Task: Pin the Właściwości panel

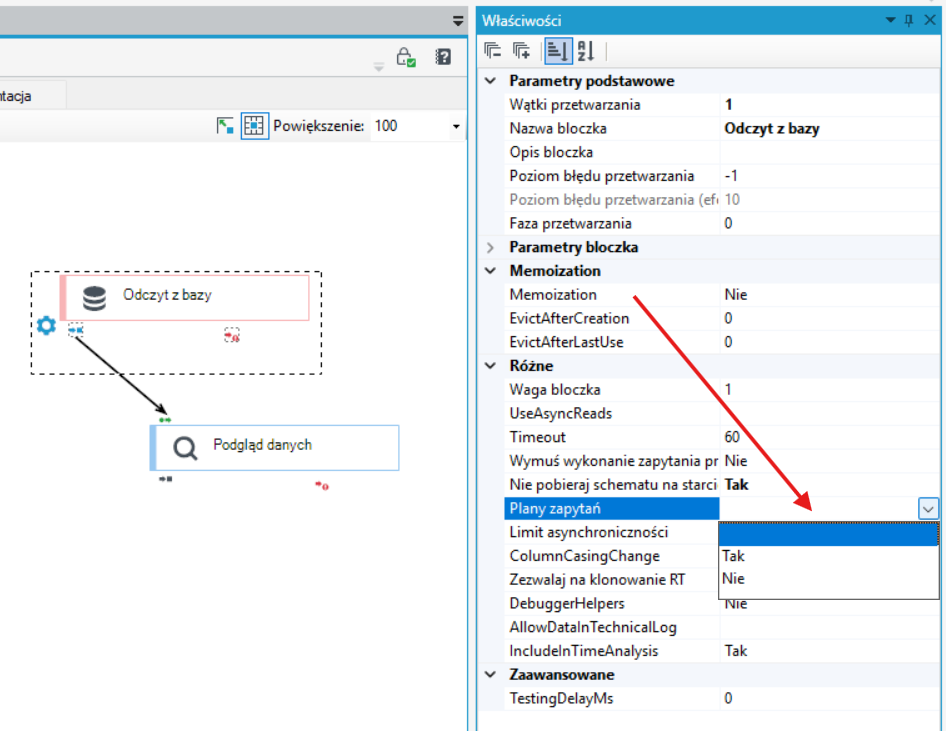Action: tap(909, 21)
